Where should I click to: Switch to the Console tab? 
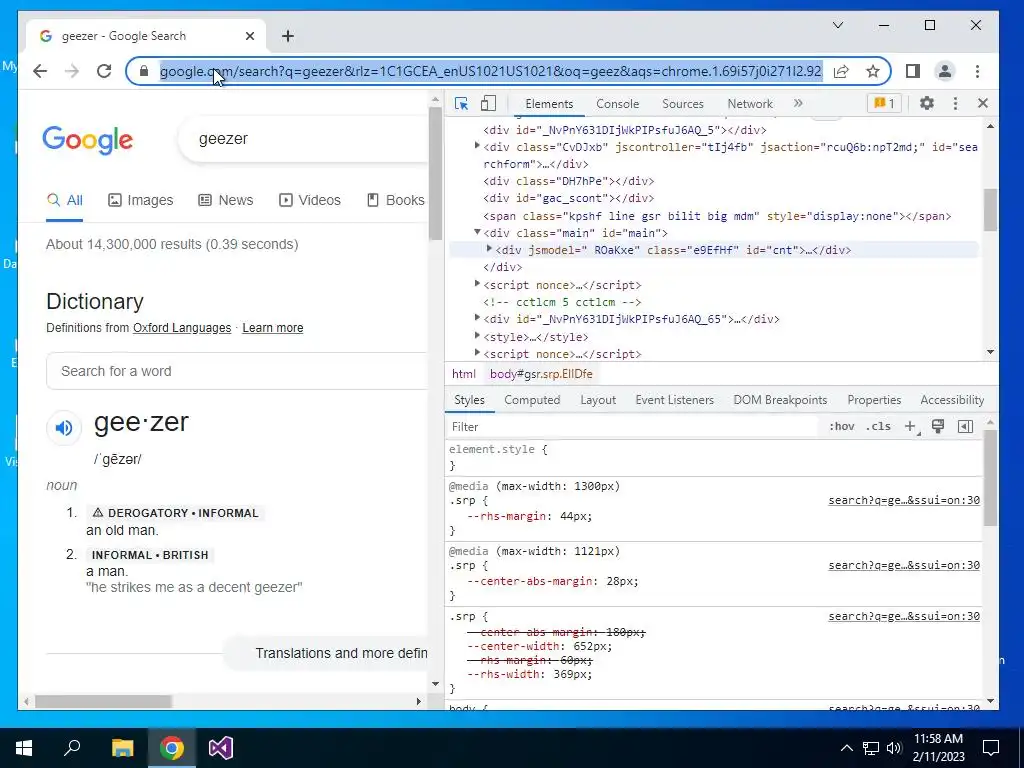click(617, 104)
